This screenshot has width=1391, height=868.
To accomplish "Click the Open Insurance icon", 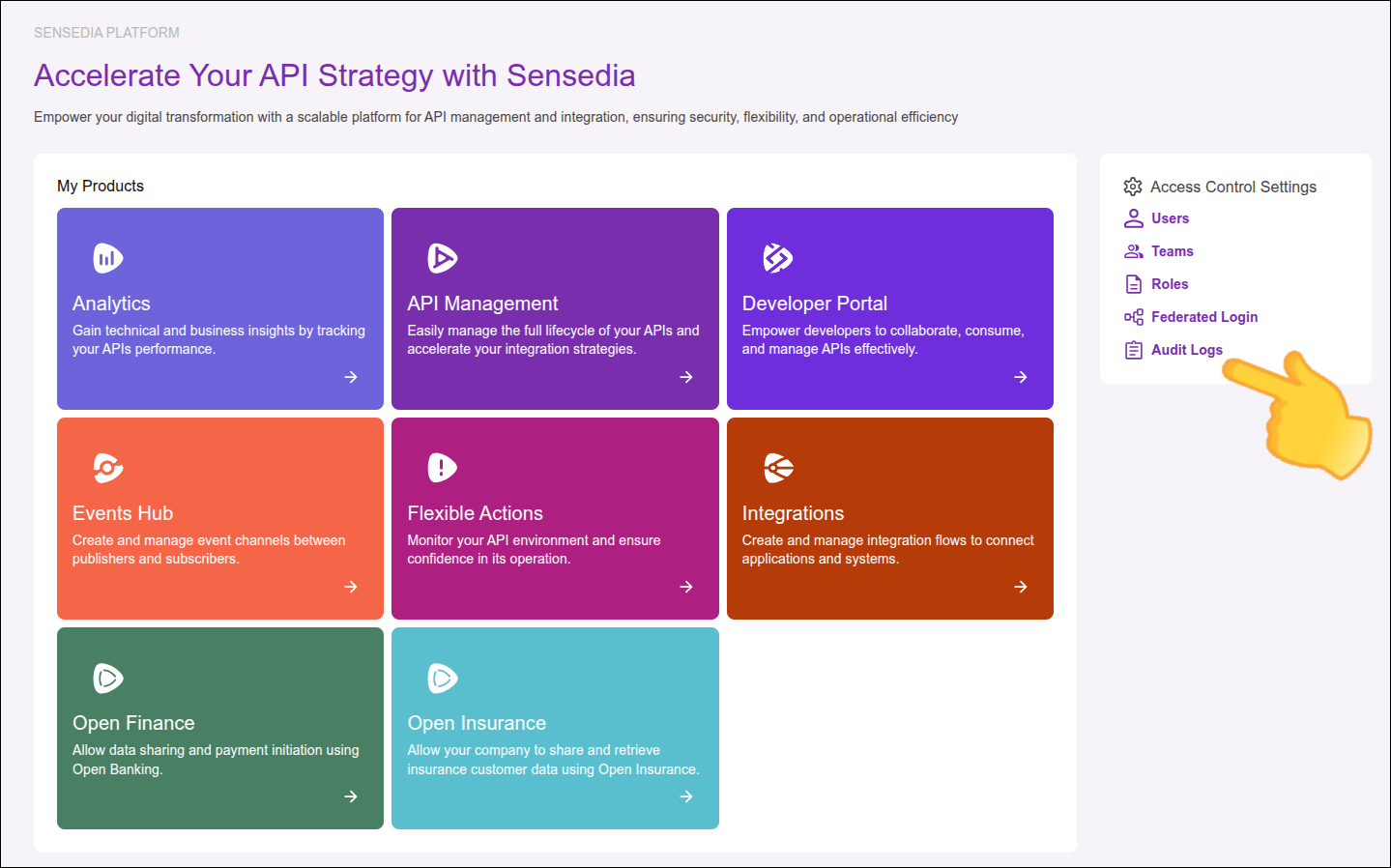I will point(442,678).
